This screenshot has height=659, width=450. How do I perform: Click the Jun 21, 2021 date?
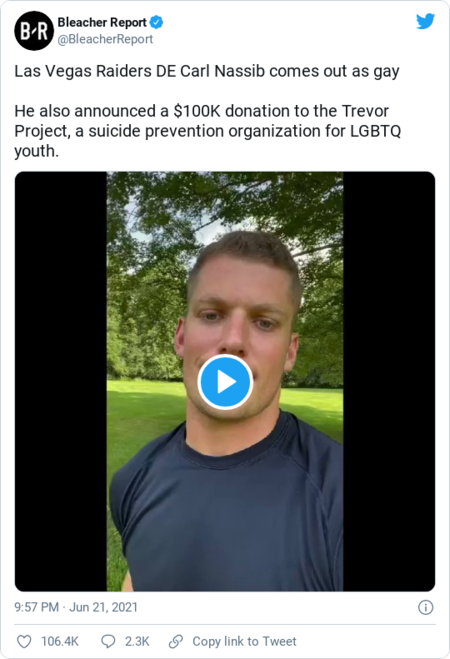tap(103, 607)
